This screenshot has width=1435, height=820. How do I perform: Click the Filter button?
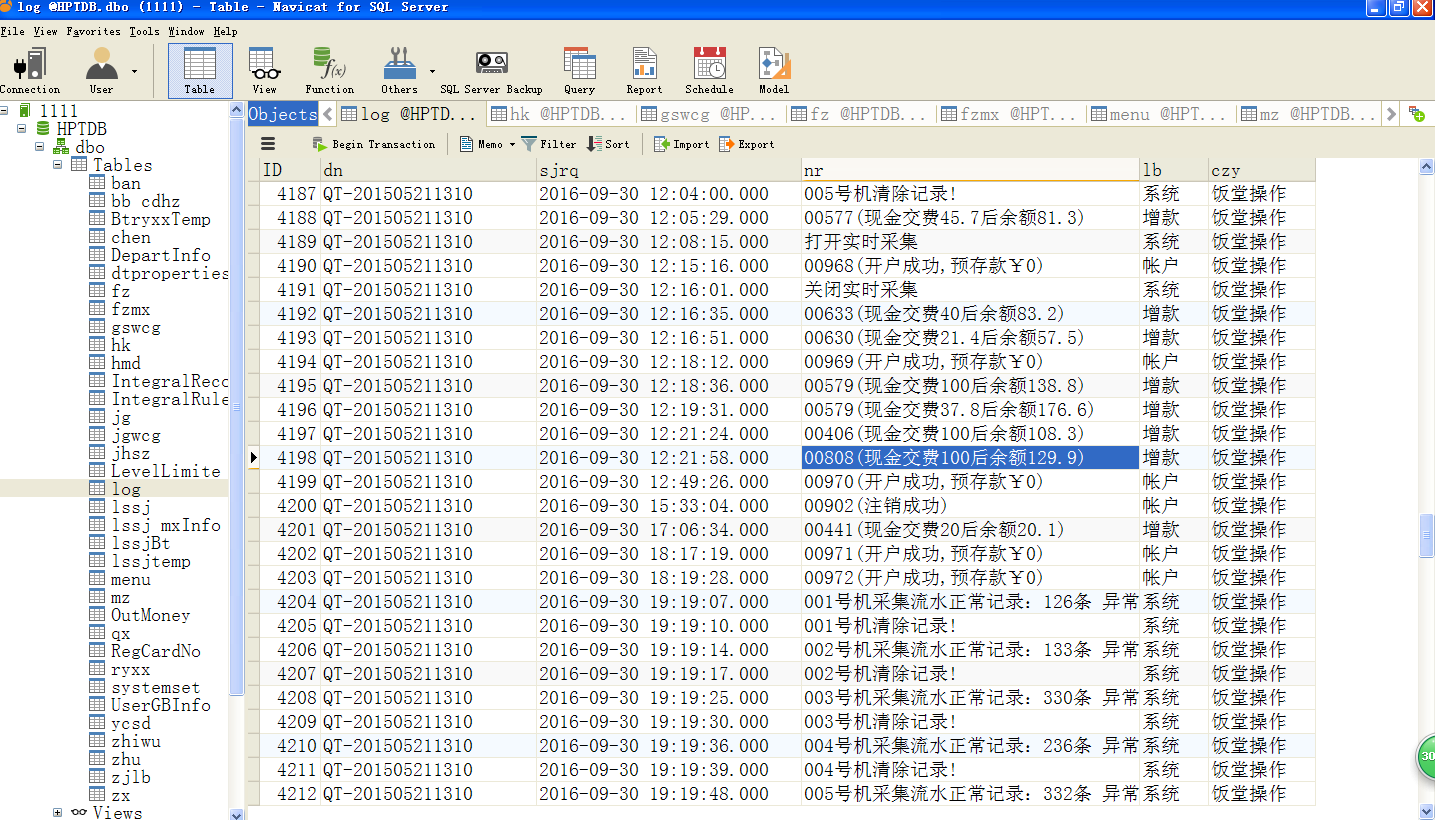(549, 144)
